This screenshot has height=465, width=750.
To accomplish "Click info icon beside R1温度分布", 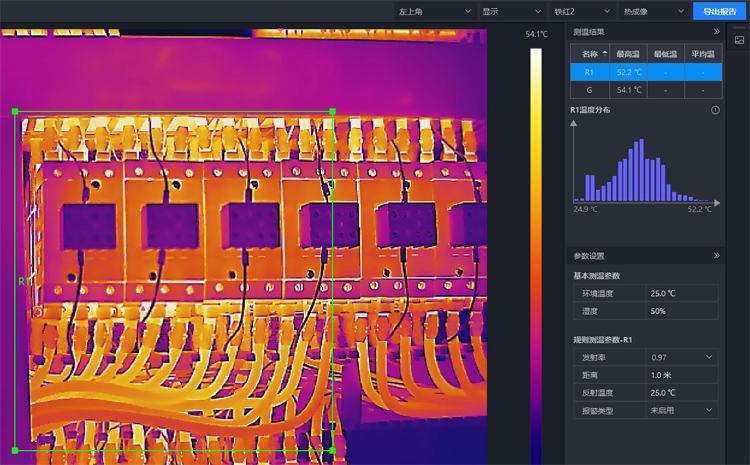I will (x=715, y=110).
